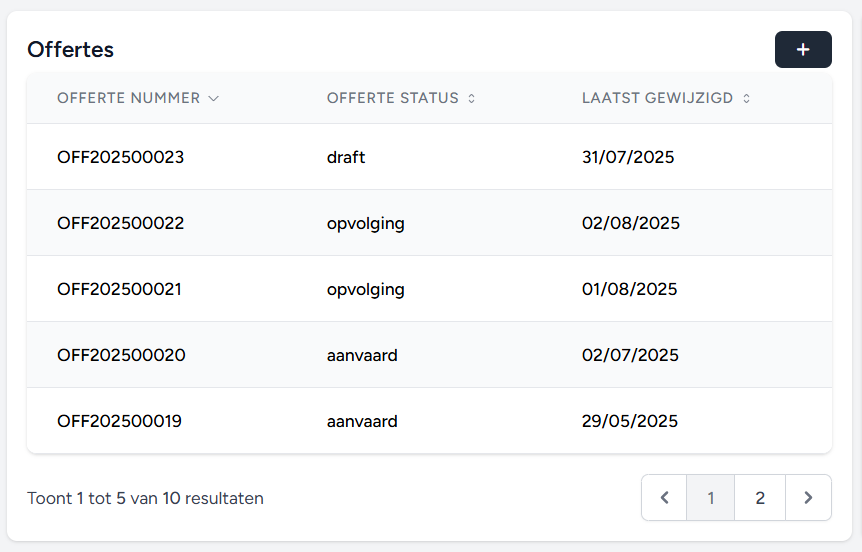Click the draft status cell

click(346, 157)
